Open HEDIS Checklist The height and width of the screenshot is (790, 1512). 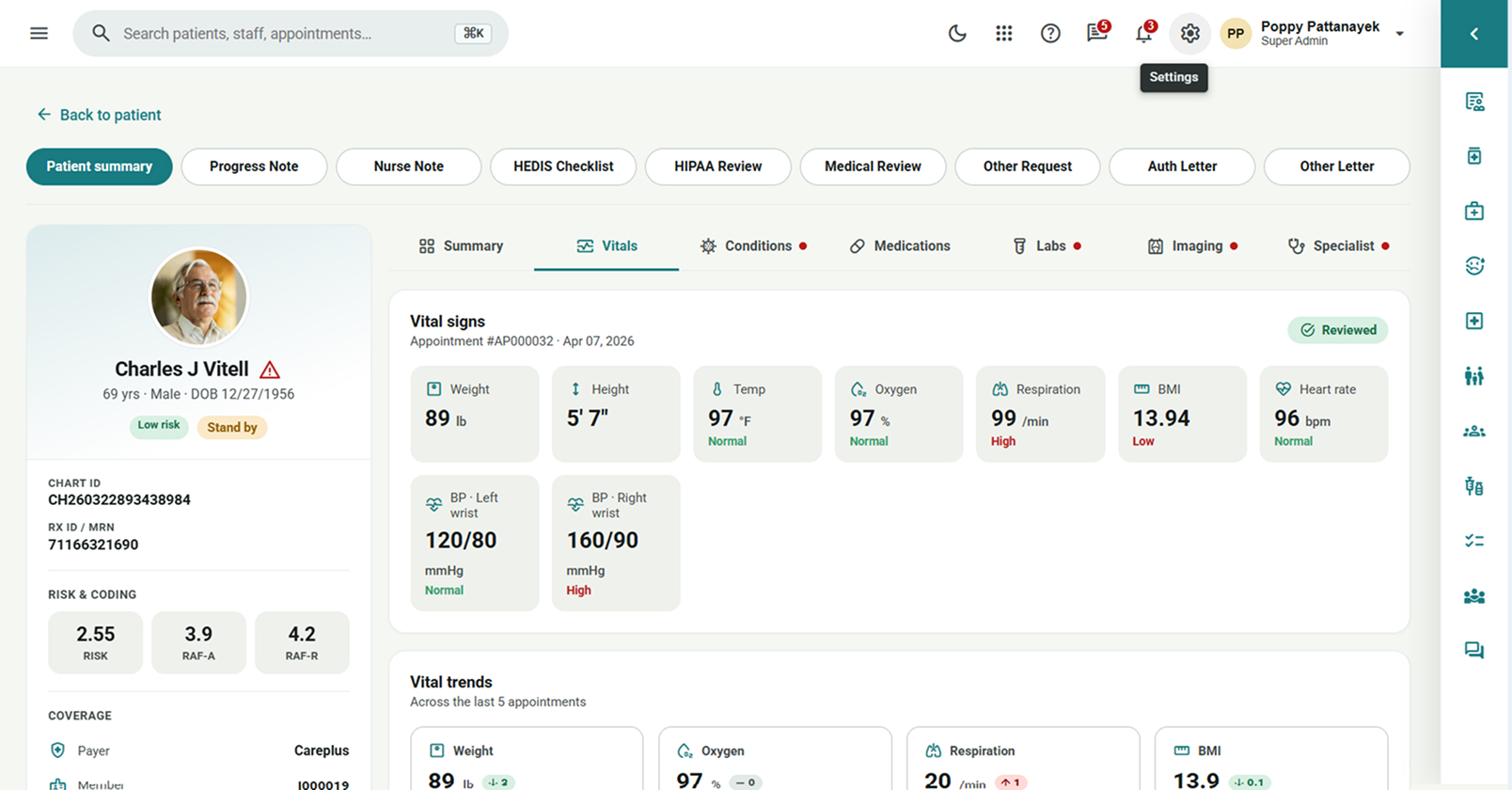pos(563,166)
